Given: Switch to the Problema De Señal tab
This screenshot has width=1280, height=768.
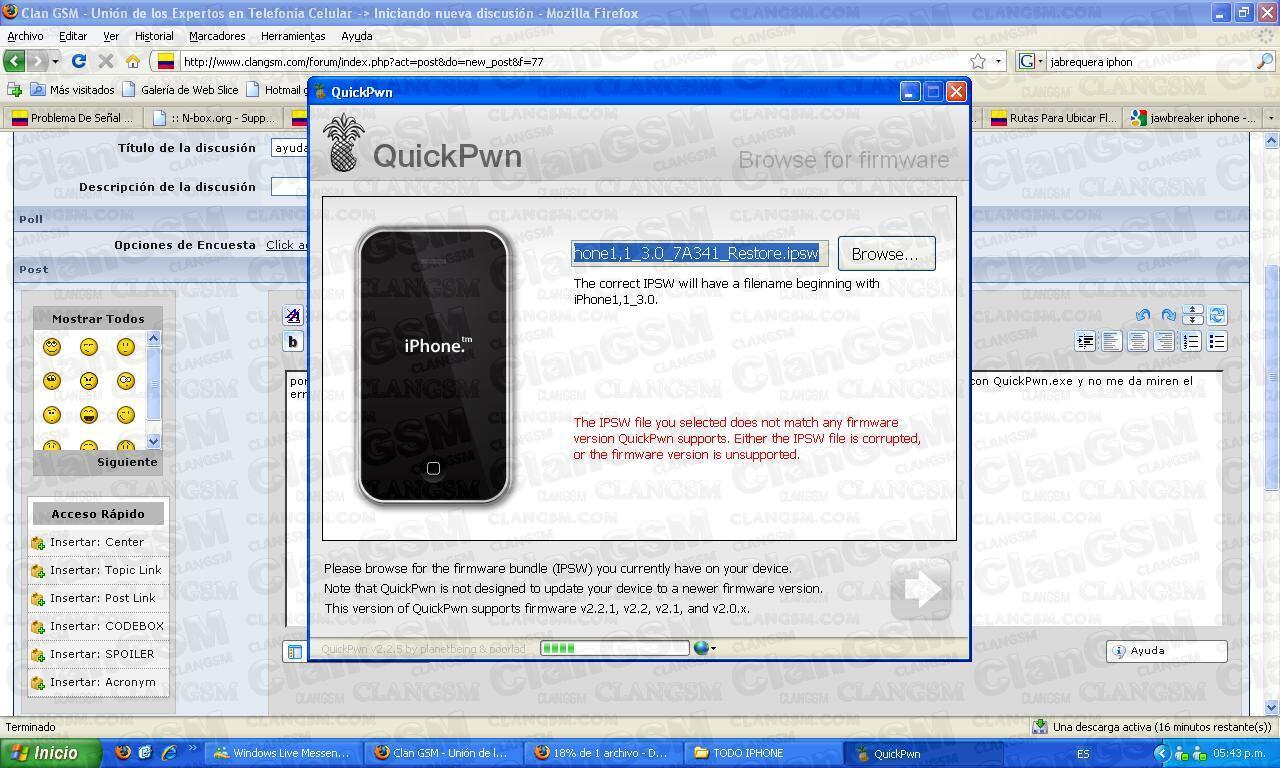Looking at the screenshot, I should pos(72,118).
